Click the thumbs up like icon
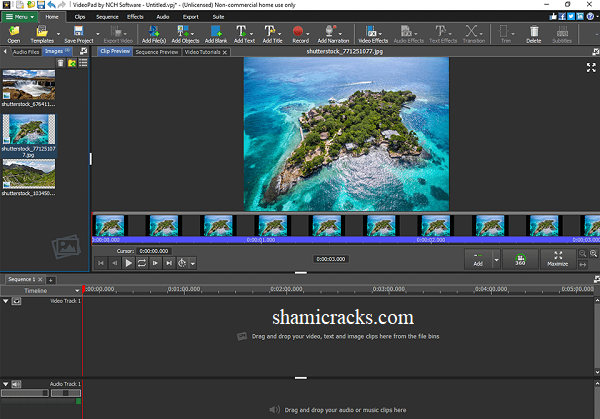The image size is (600, 419). (553, 16)
